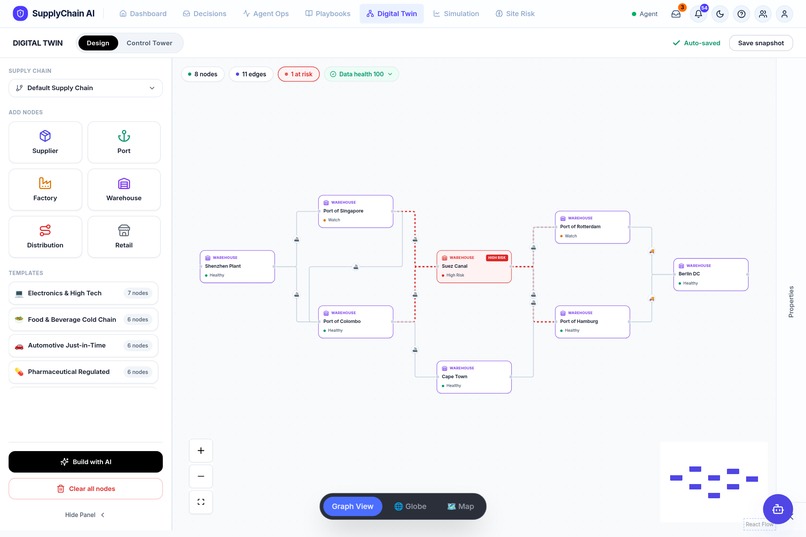Open the AI assistant chat bot button
The image size is (806, 537).
[x=778, y=509]
